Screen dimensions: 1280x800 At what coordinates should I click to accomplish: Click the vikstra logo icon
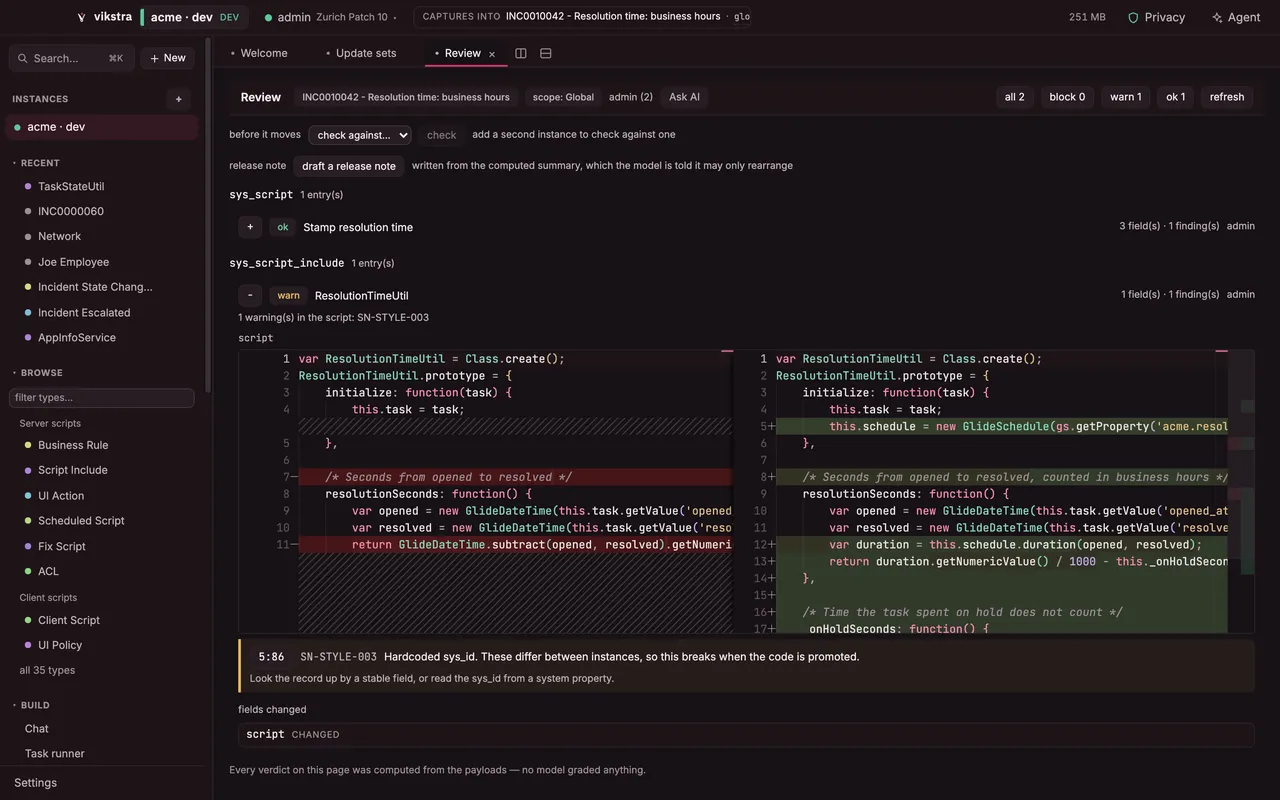(x=82, y=17)
